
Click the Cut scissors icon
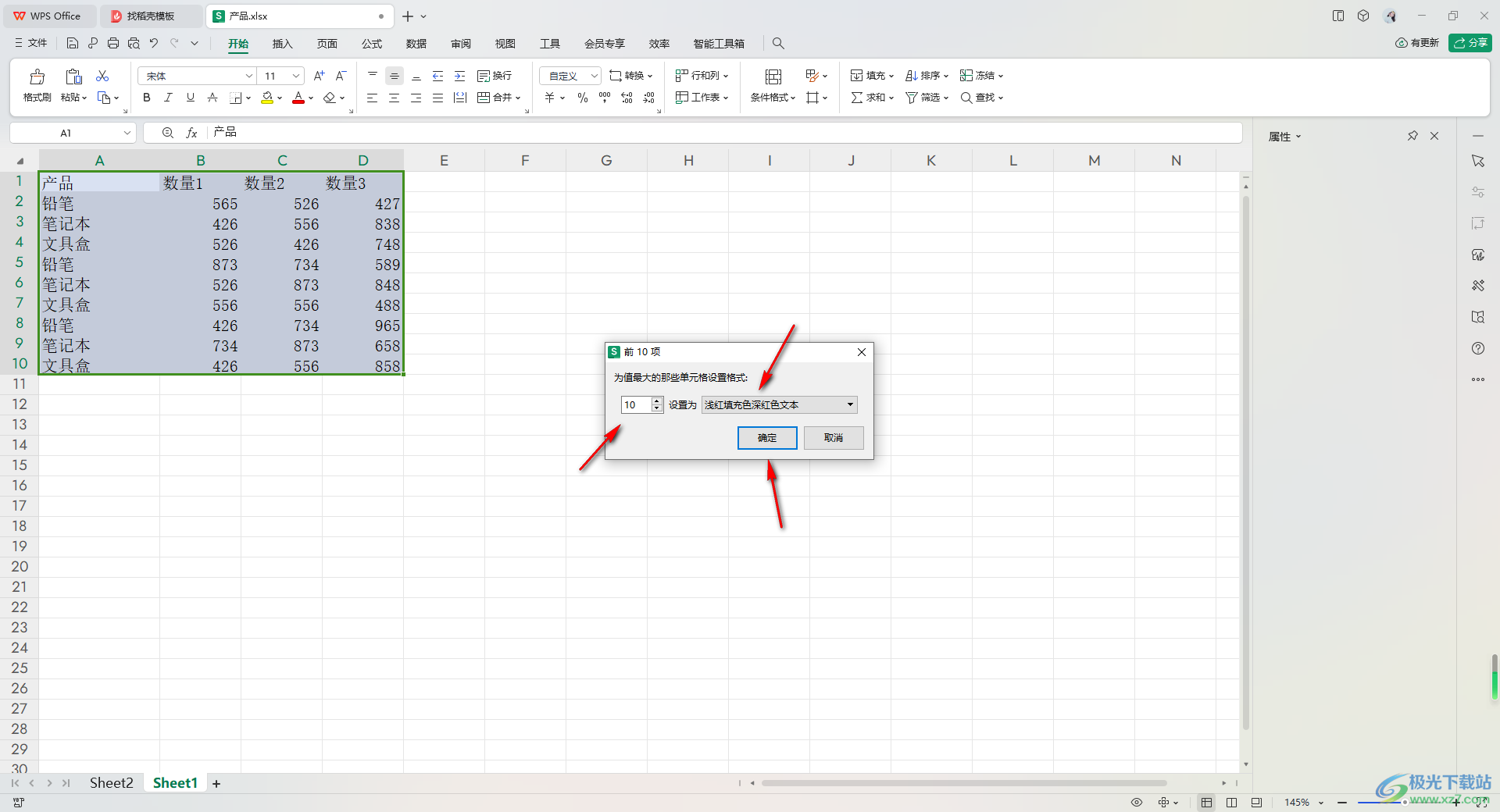point(102,76)
